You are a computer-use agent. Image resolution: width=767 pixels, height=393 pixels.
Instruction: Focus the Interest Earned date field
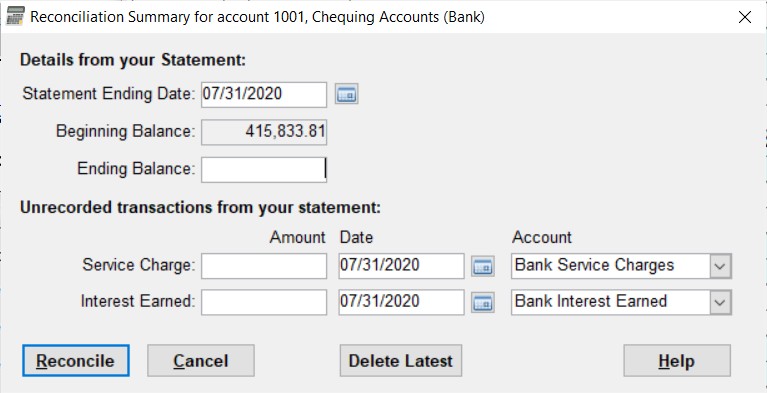tap(401, 302)
